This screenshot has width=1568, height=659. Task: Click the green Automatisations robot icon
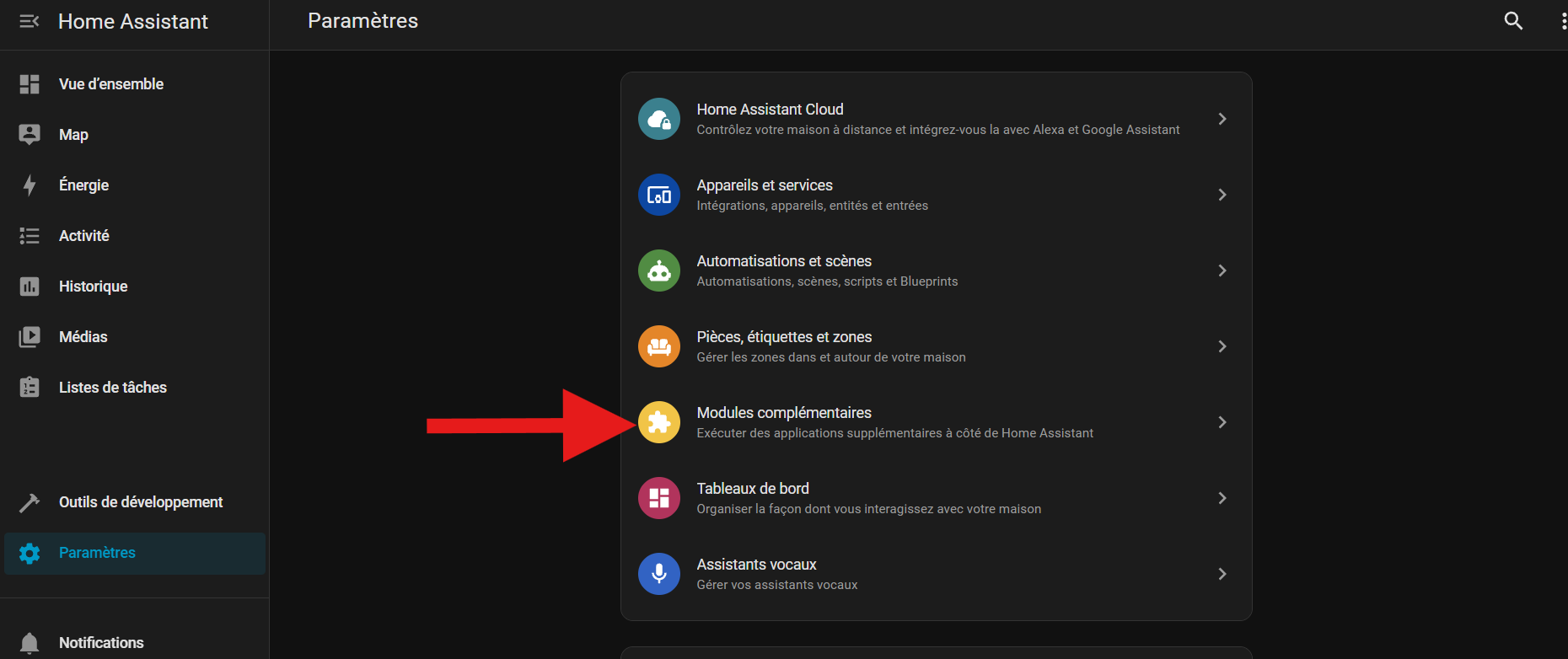pyautogui.click(x=659, y=271)
